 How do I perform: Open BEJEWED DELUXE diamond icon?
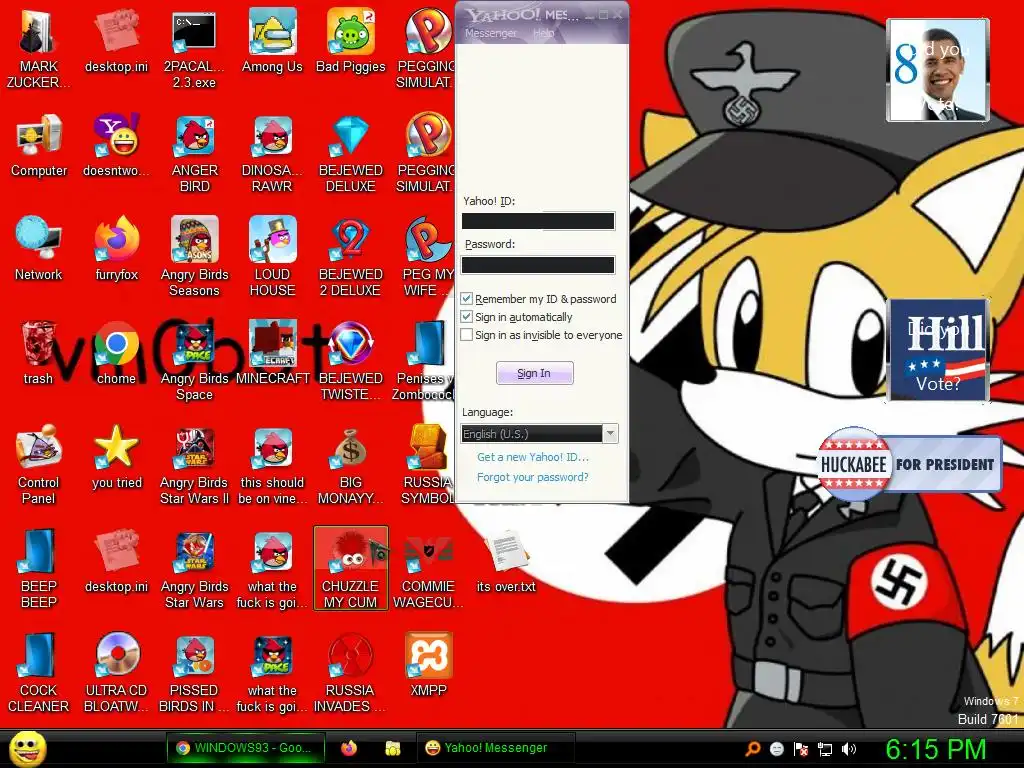click(x=351, y=153)
